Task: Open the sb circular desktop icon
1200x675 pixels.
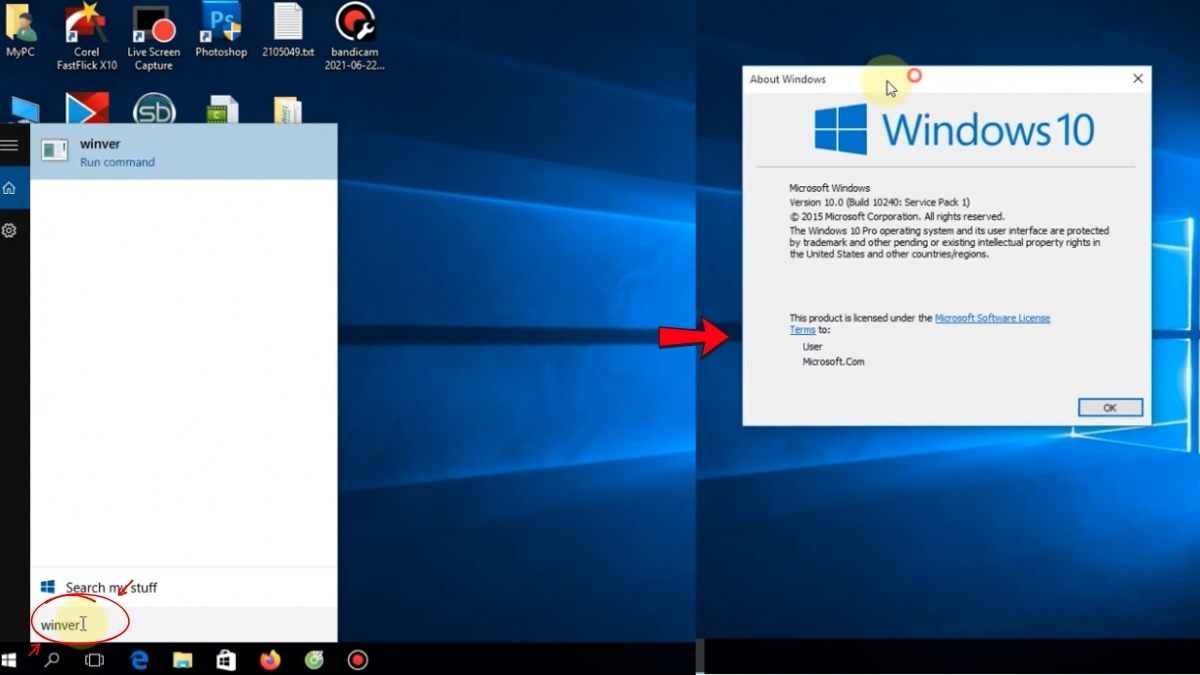Action: (154, 110)
